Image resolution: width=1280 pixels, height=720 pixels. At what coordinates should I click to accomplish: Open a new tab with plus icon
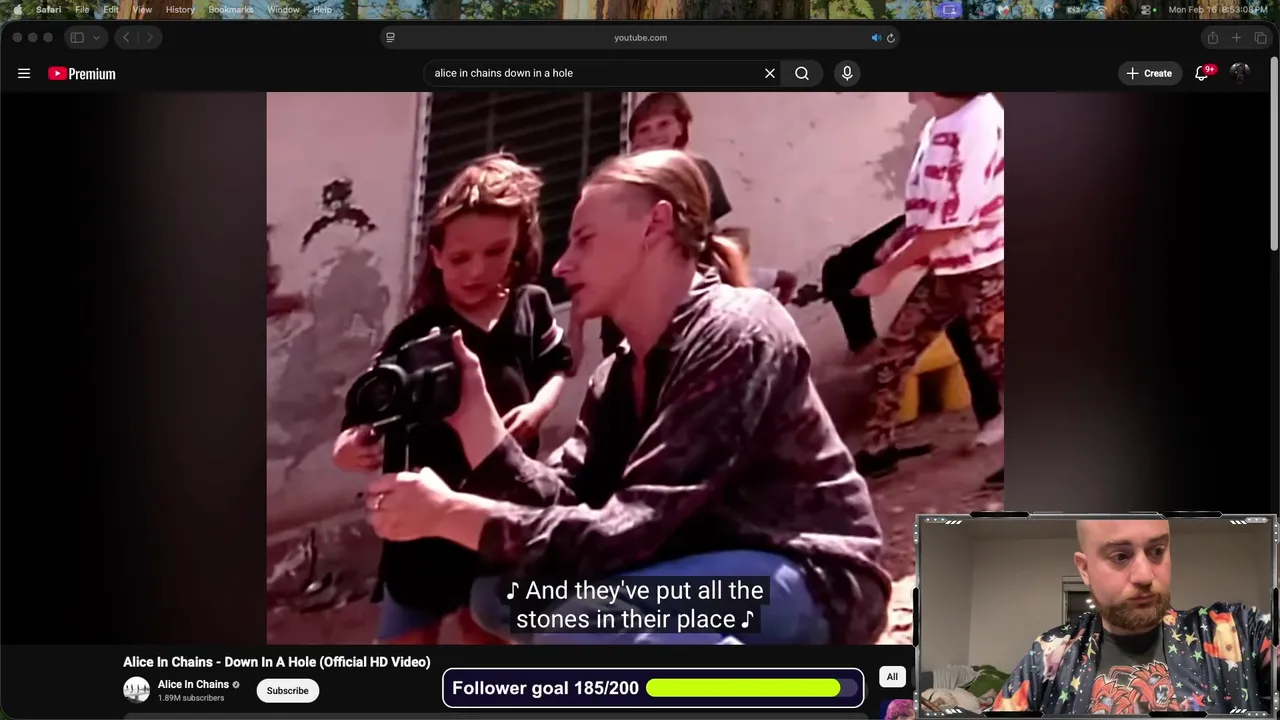pyautogui.click(x=1236, y=37)
